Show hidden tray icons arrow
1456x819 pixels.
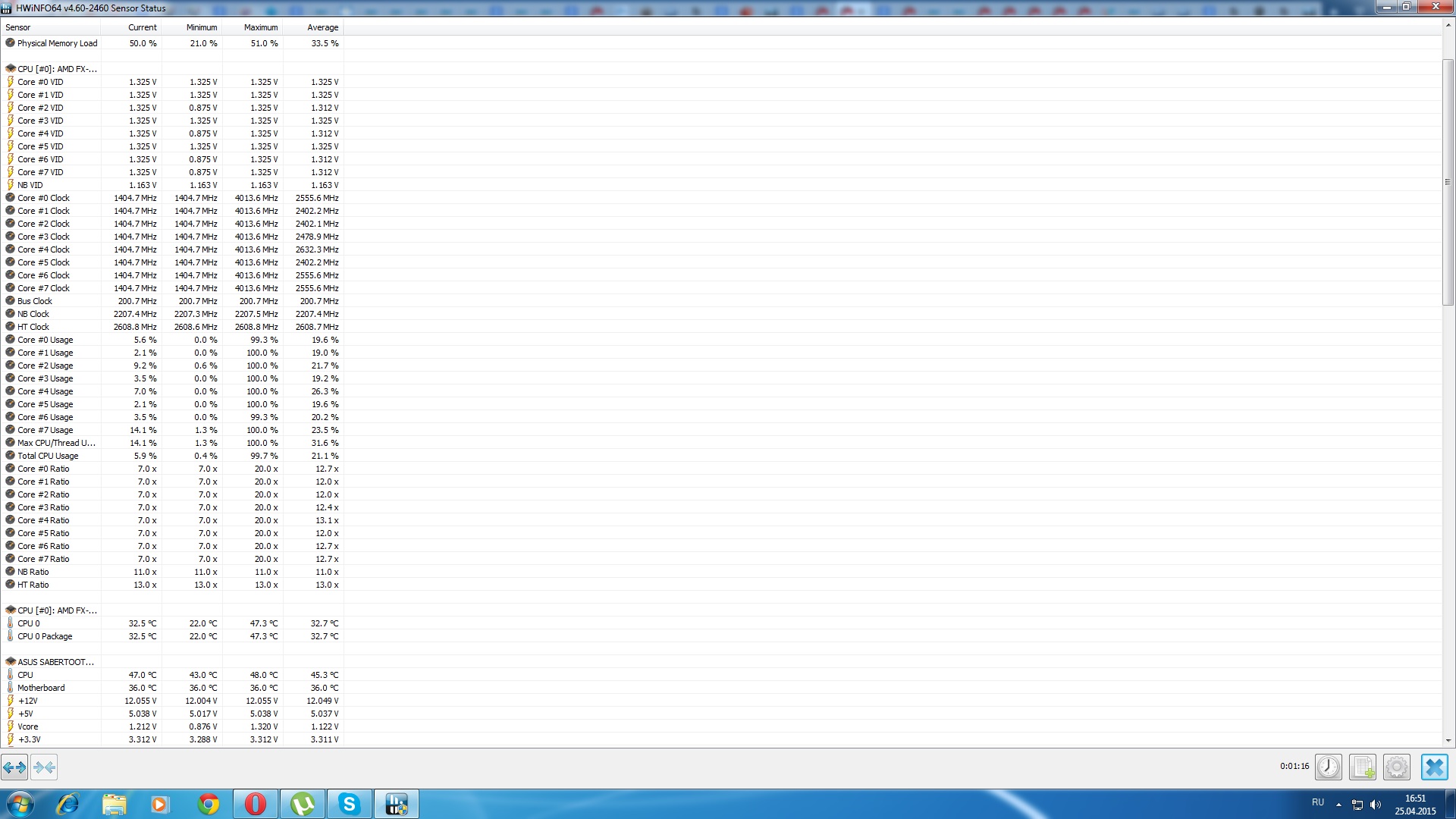click(1338, 805)
